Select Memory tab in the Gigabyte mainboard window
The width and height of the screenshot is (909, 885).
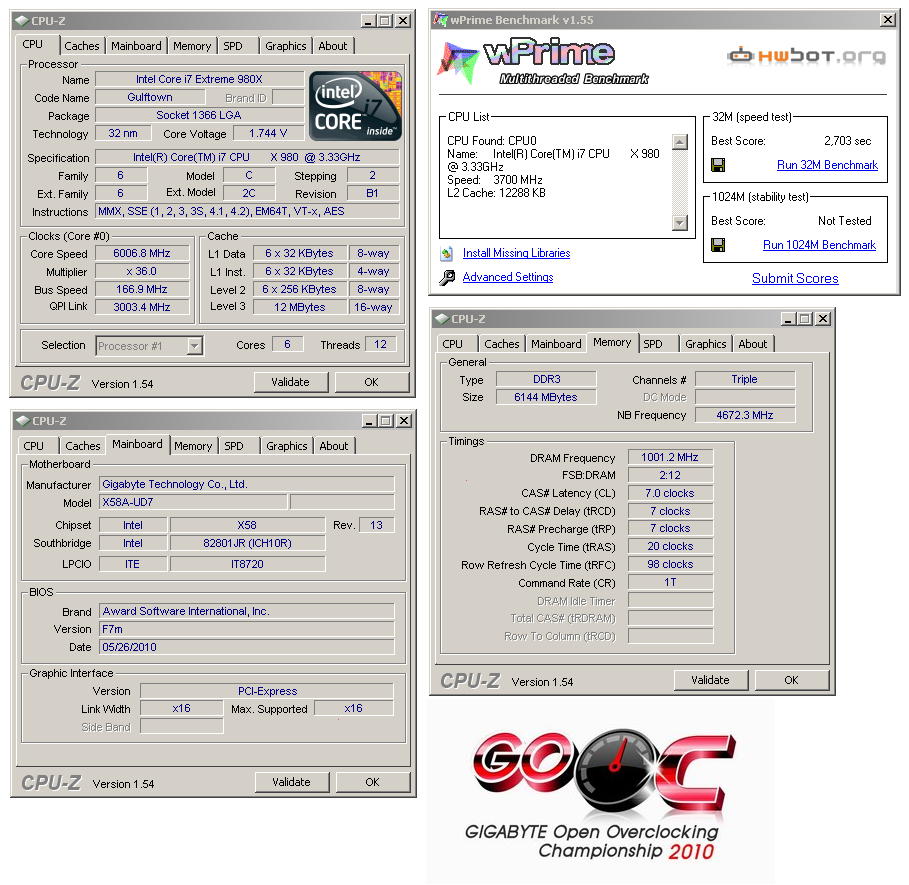coord(193,446)
